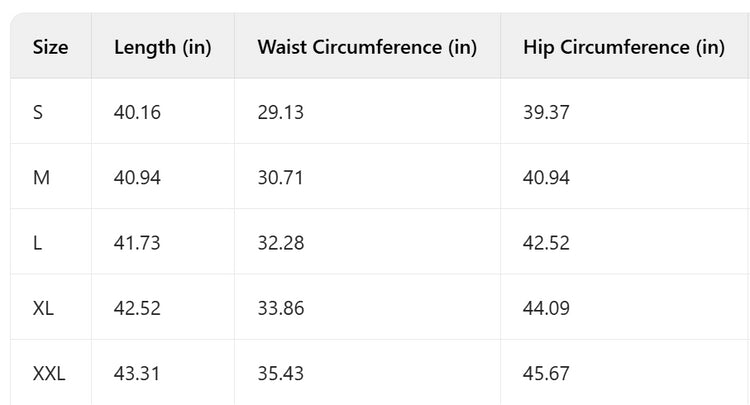The image size is (750, 405).
Task: Click the Size column header
Action: coord(50,47)
